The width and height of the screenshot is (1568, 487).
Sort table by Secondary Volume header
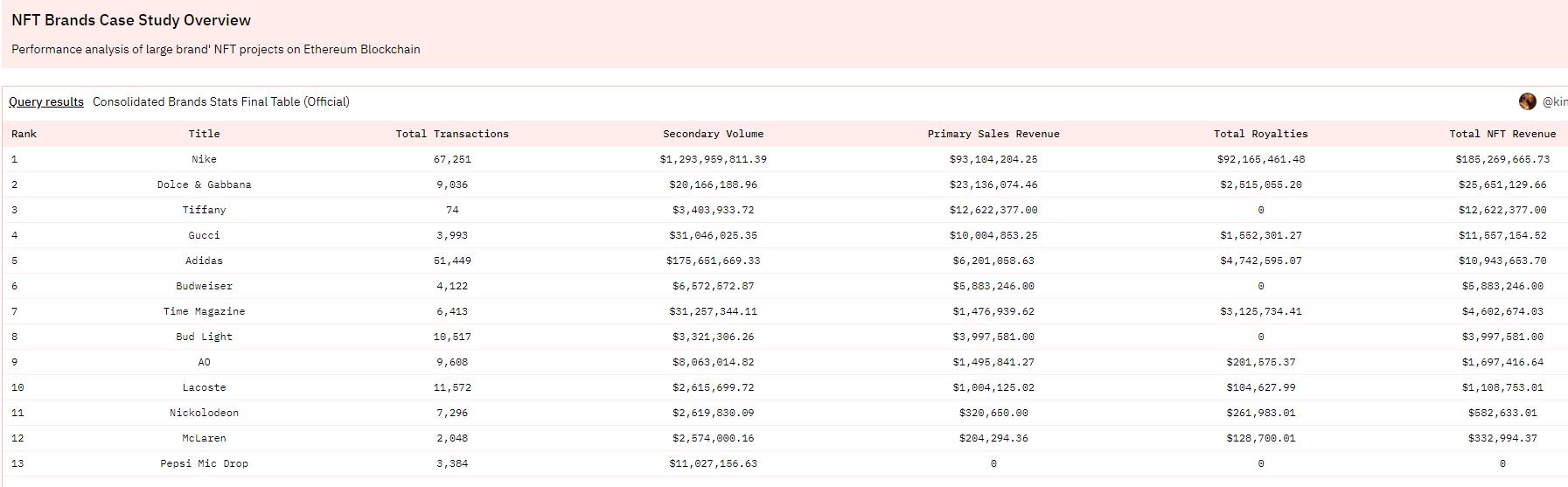click(x=713, y=134)
